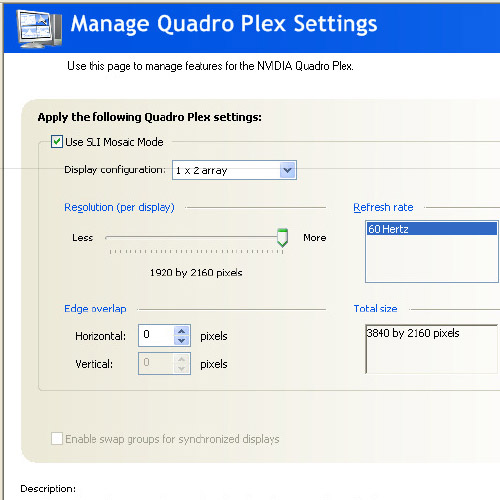Screen dimensions: 500x500
Task: Click empty area of refresh rate listbox
Action: pyautogui.click(x=432, y=258)
